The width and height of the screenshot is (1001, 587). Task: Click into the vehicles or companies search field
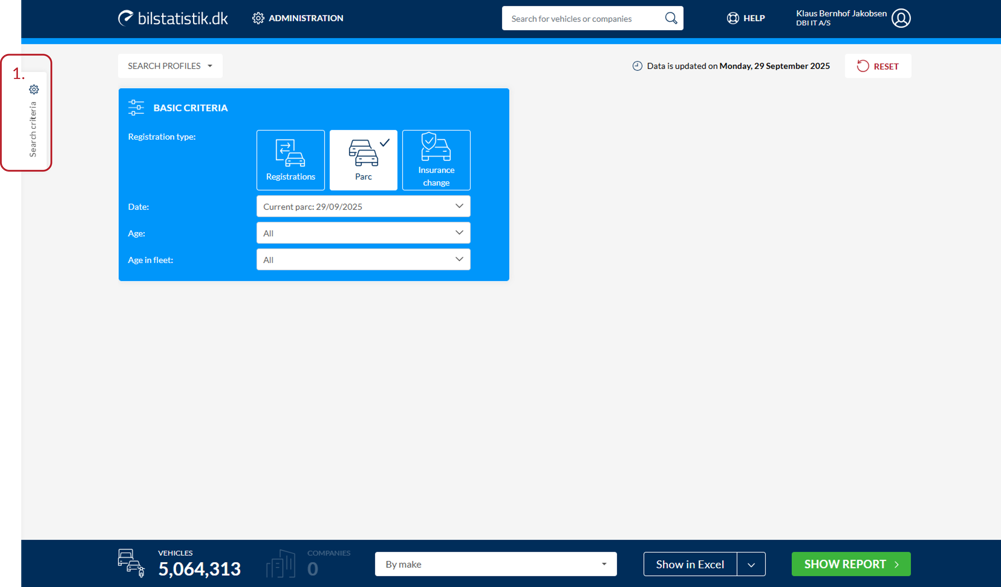pos(583,18)
